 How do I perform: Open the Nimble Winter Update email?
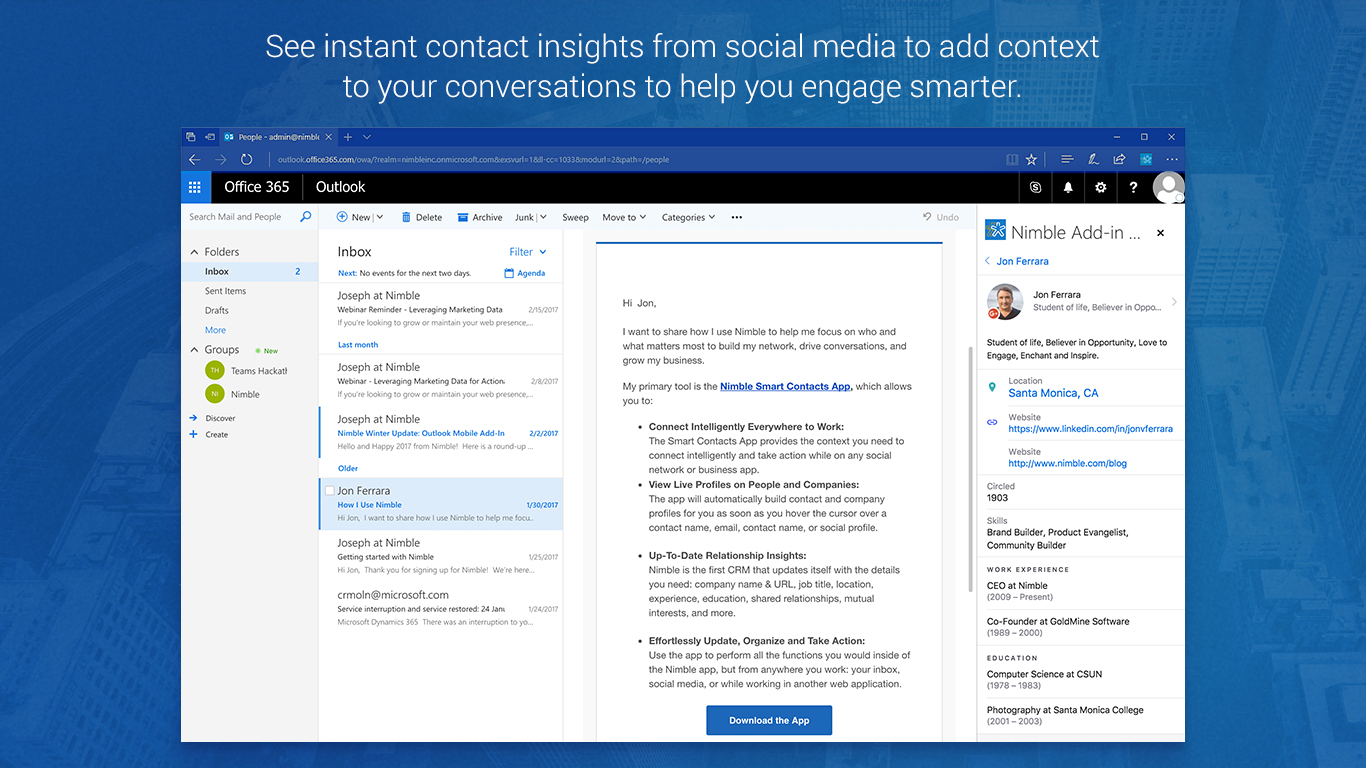pos(440,433)
